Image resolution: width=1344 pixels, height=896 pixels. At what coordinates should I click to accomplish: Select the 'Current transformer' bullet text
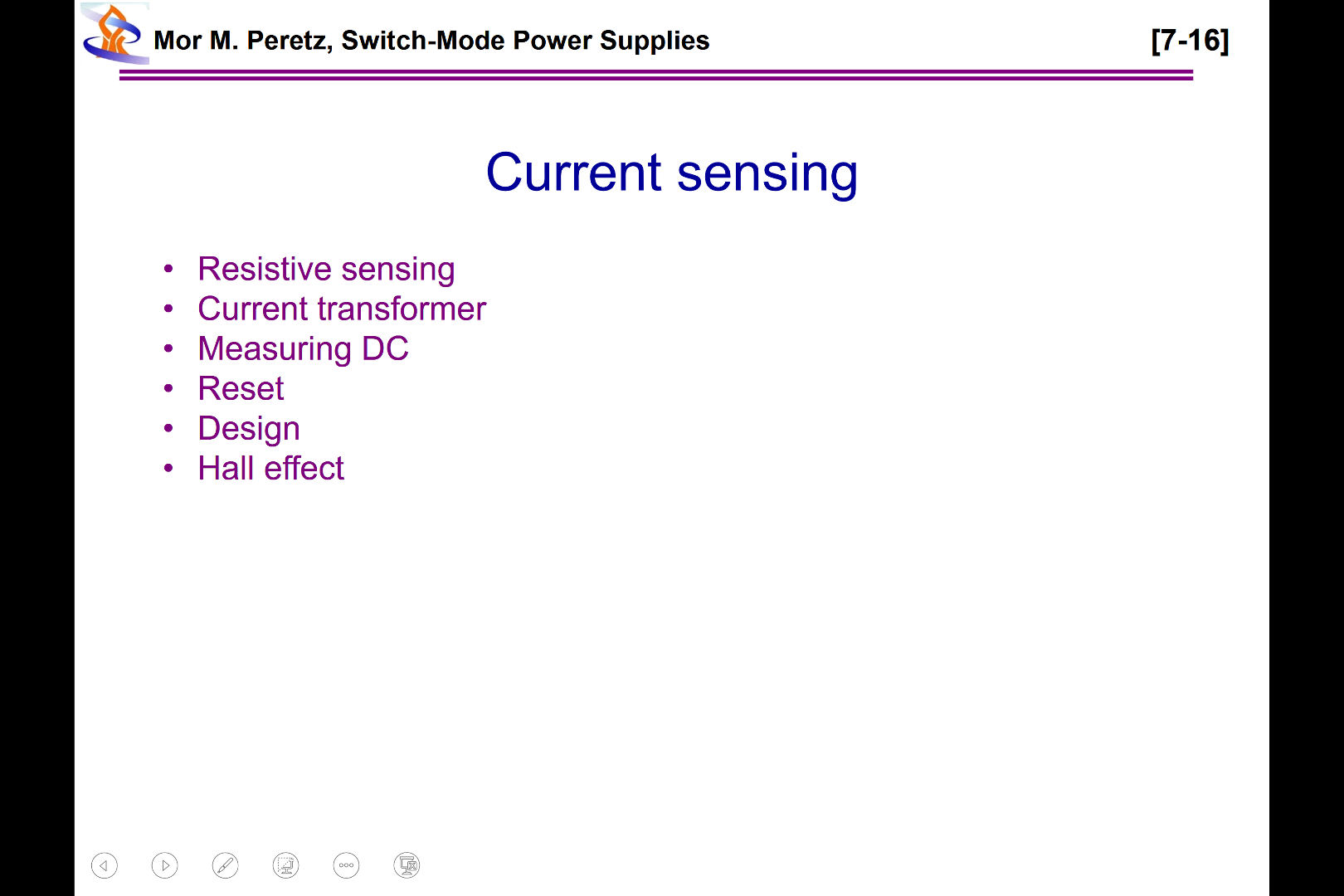[342, 309]
